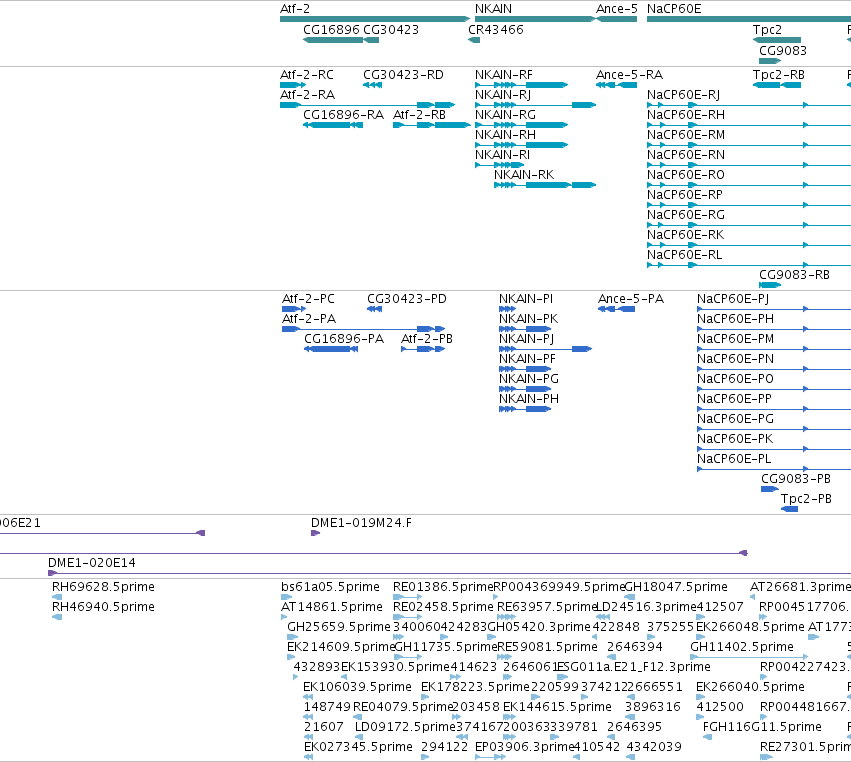851x762 pixels.
Task: Select protein NKAIN-PI
Action: coord(507,309)
